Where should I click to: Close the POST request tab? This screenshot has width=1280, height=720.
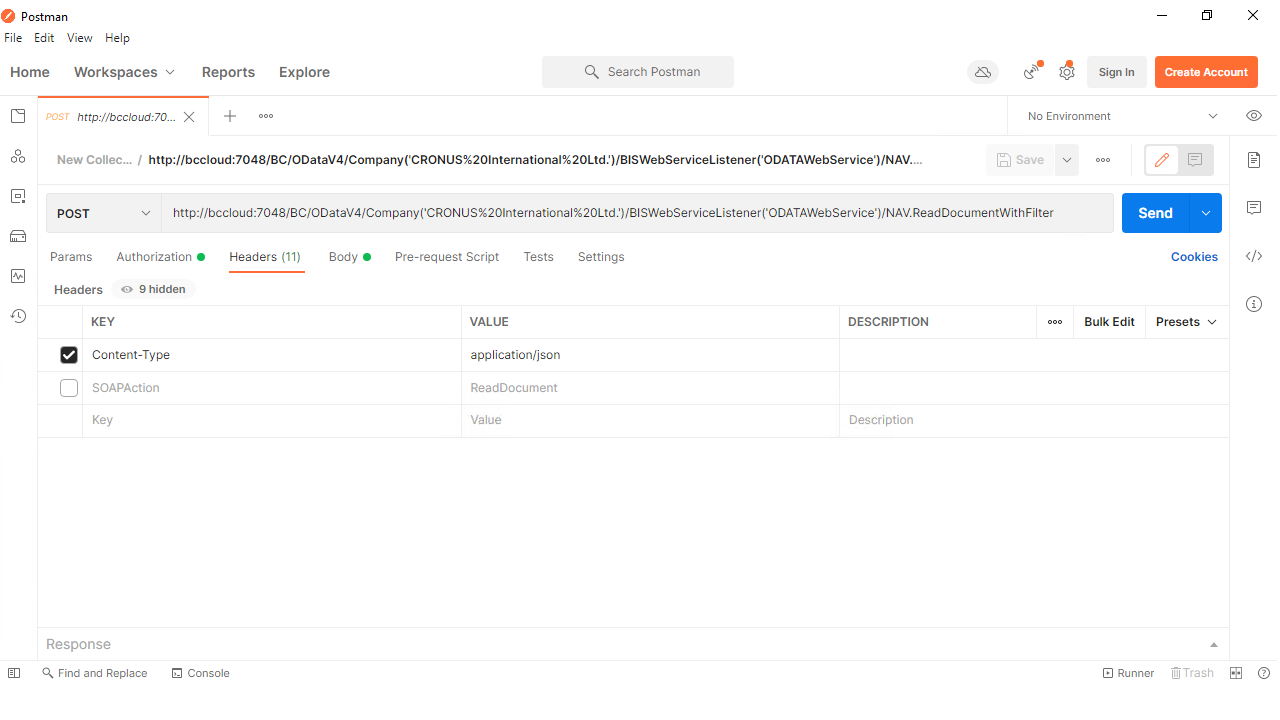click(189, 117)
